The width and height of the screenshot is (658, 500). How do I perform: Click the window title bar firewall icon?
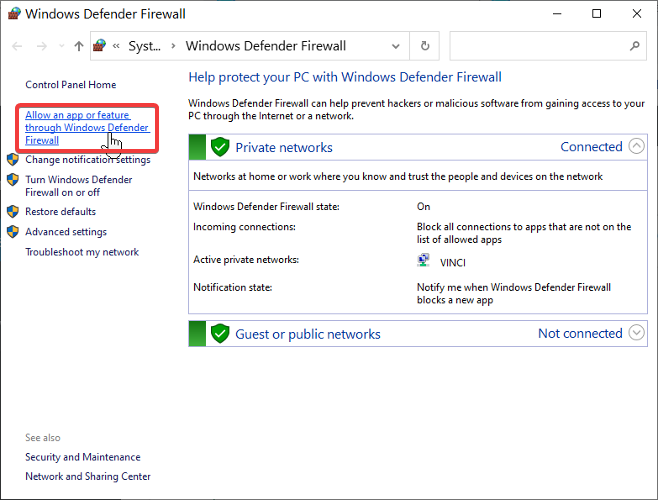pos(14,13)
